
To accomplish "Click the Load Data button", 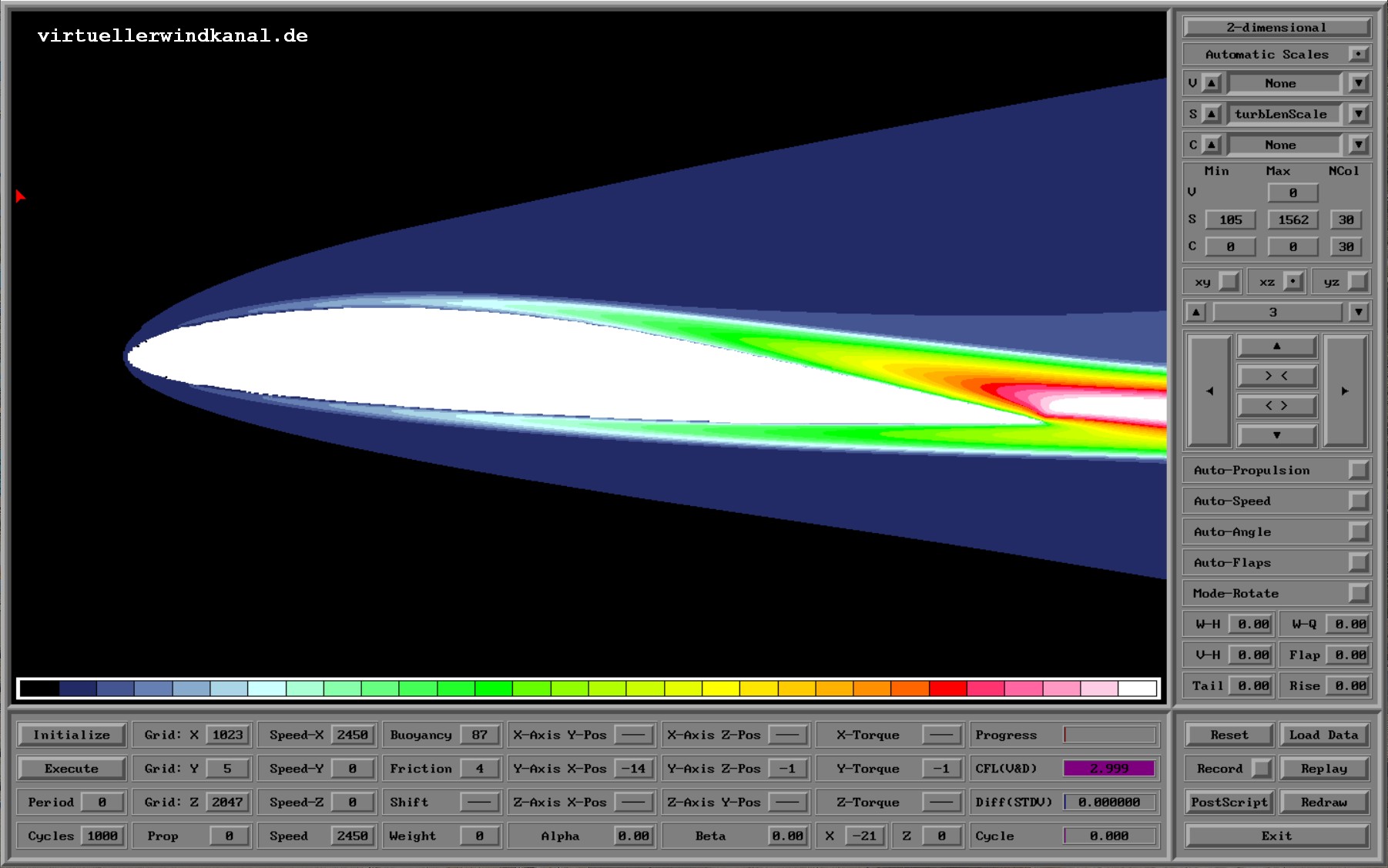I will pos(1324,735).
